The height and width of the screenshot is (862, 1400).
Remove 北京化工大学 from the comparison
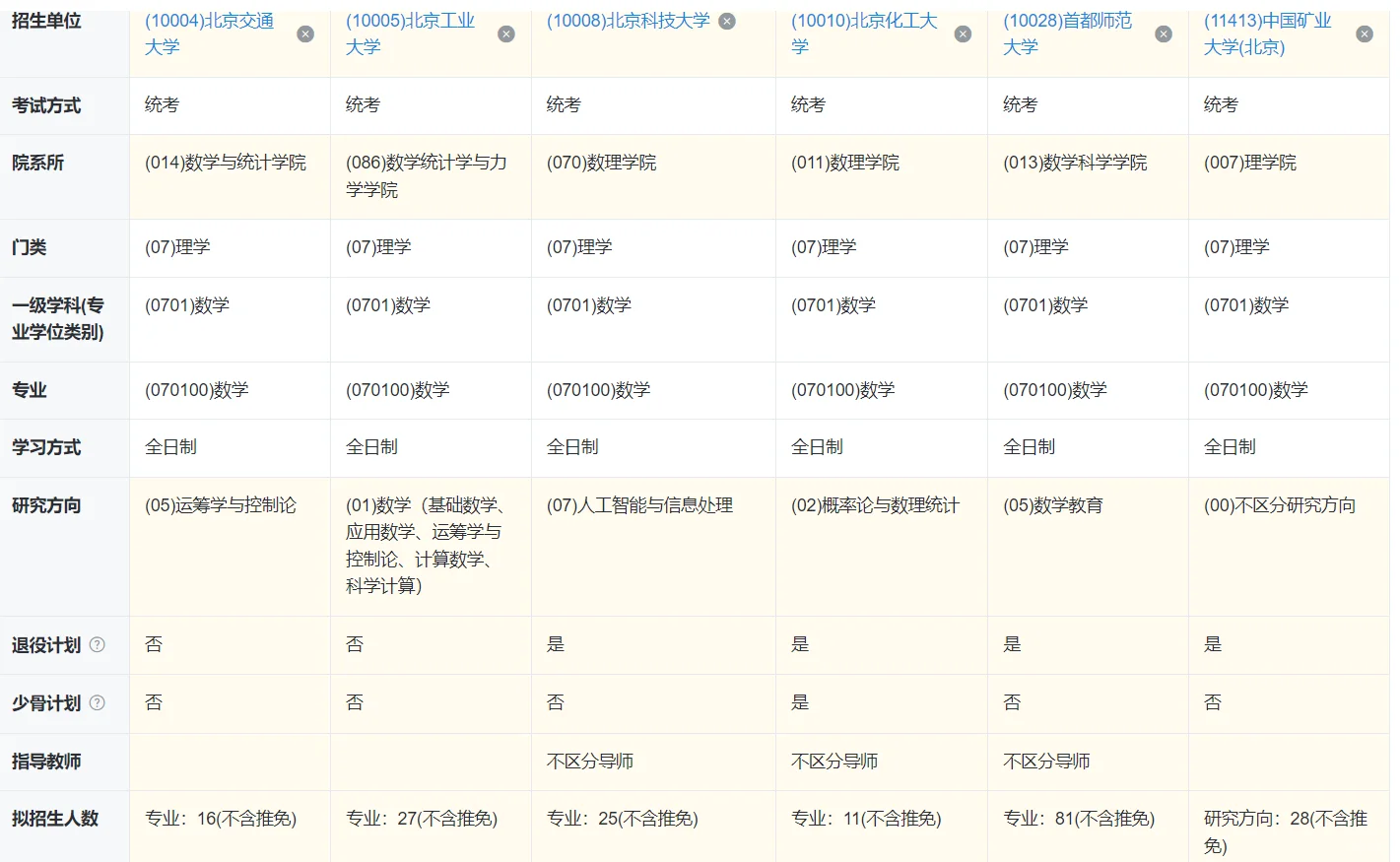click(x=963, y=33)
